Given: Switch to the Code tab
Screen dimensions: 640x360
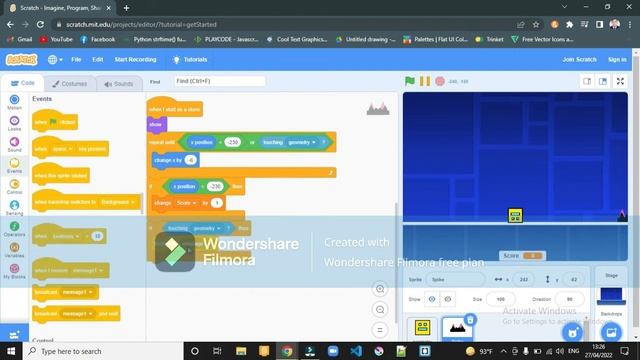Looking at the screenshot, I should tap(22, 83).
